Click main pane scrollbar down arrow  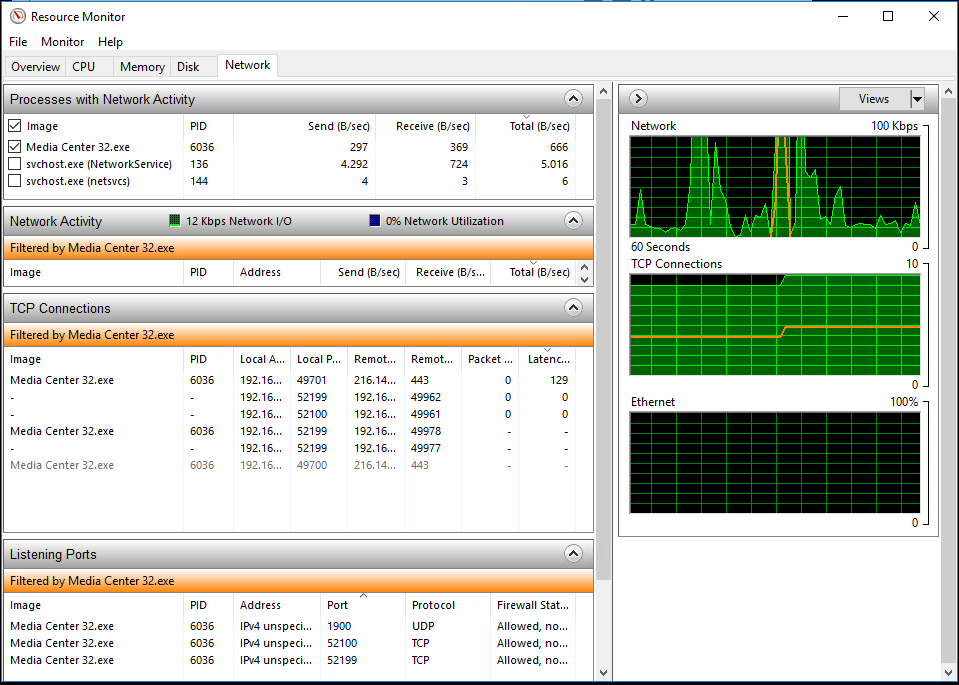(x=603, y=673)
